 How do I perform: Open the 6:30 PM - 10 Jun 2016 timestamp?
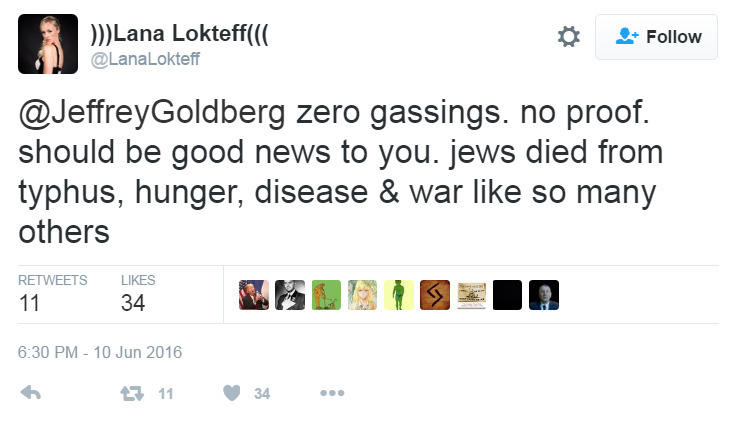tap(100, 352)
